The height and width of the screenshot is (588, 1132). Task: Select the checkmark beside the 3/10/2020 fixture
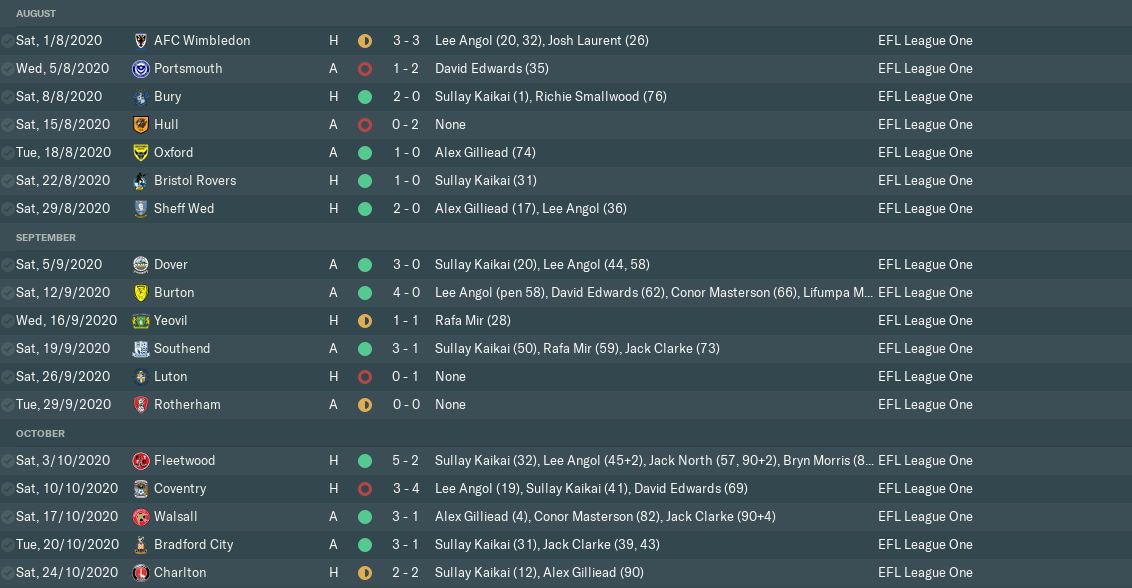(8, 461)
